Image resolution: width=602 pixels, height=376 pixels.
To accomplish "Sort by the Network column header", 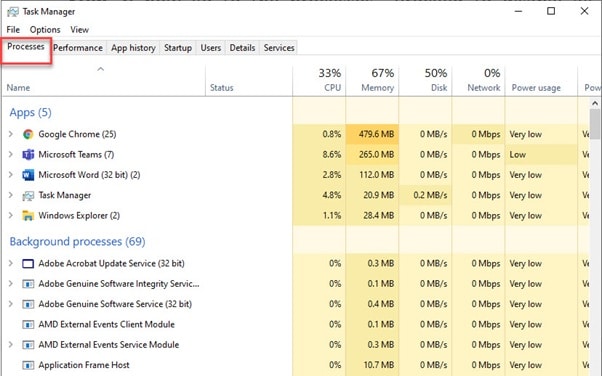I will [478, 81].
